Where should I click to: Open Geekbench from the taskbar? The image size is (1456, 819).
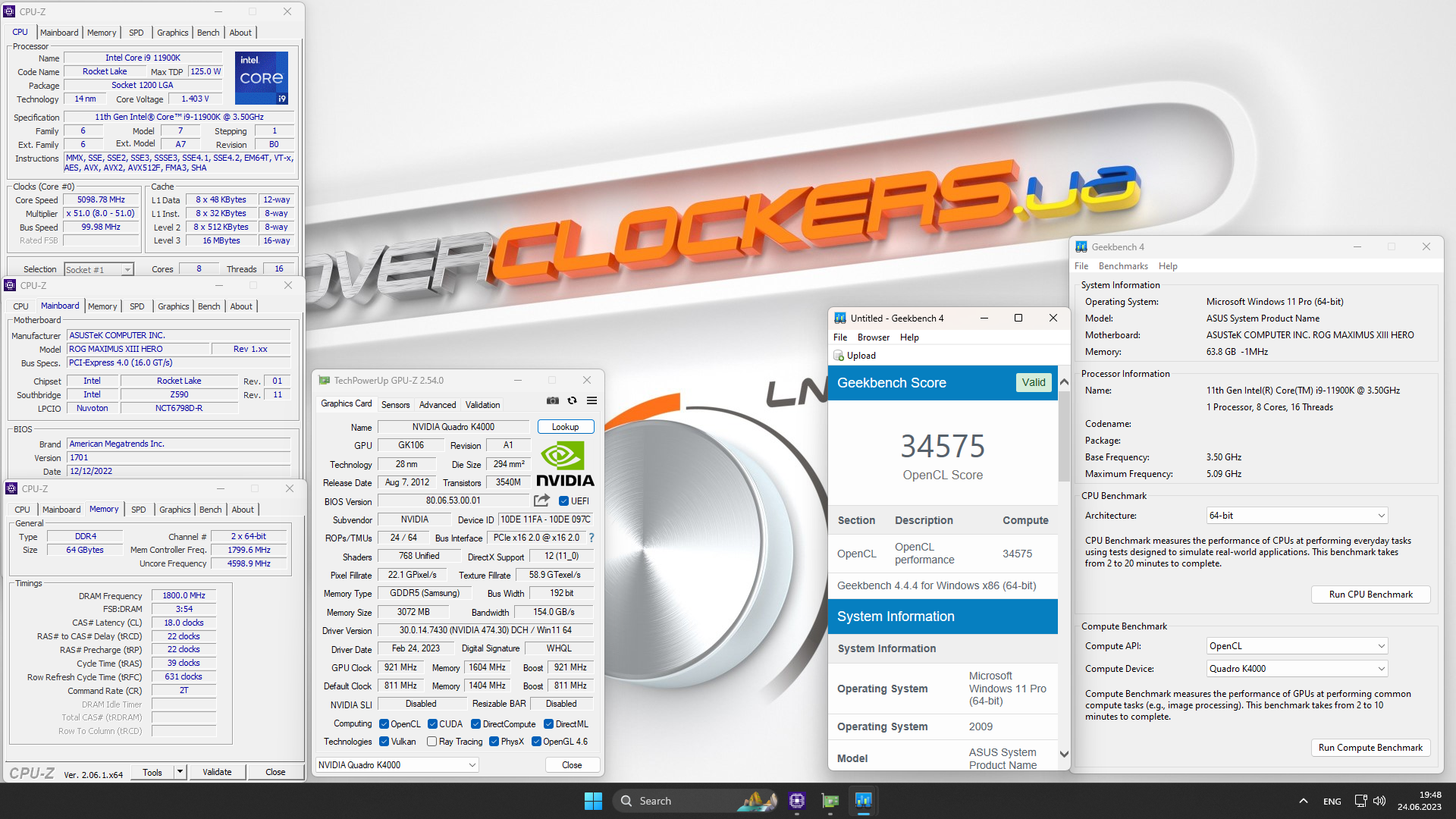point(863,801)
